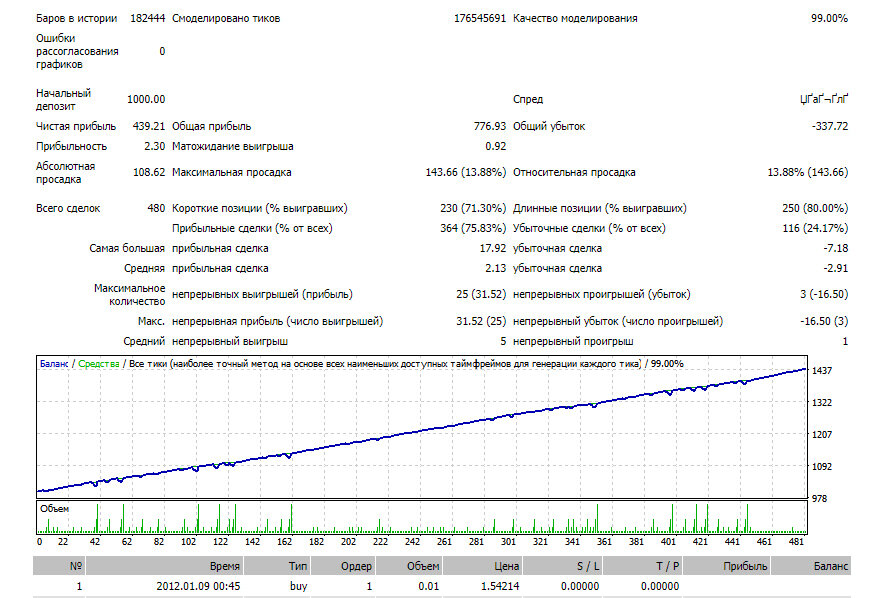The image size is (879, 598).
Task: Click the Время column header
Action: coord(164,566)
